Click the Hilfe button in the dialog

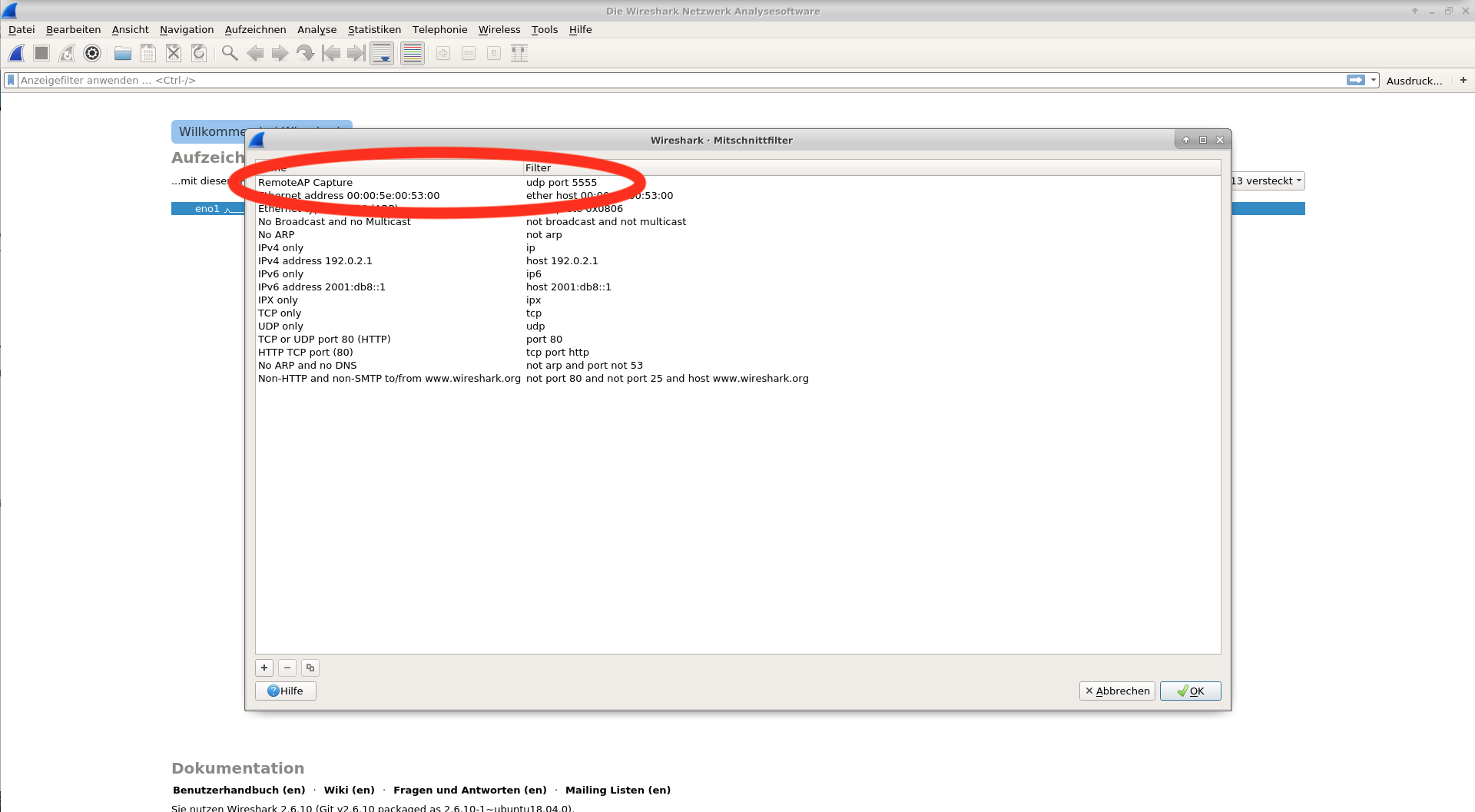point(285,691)
